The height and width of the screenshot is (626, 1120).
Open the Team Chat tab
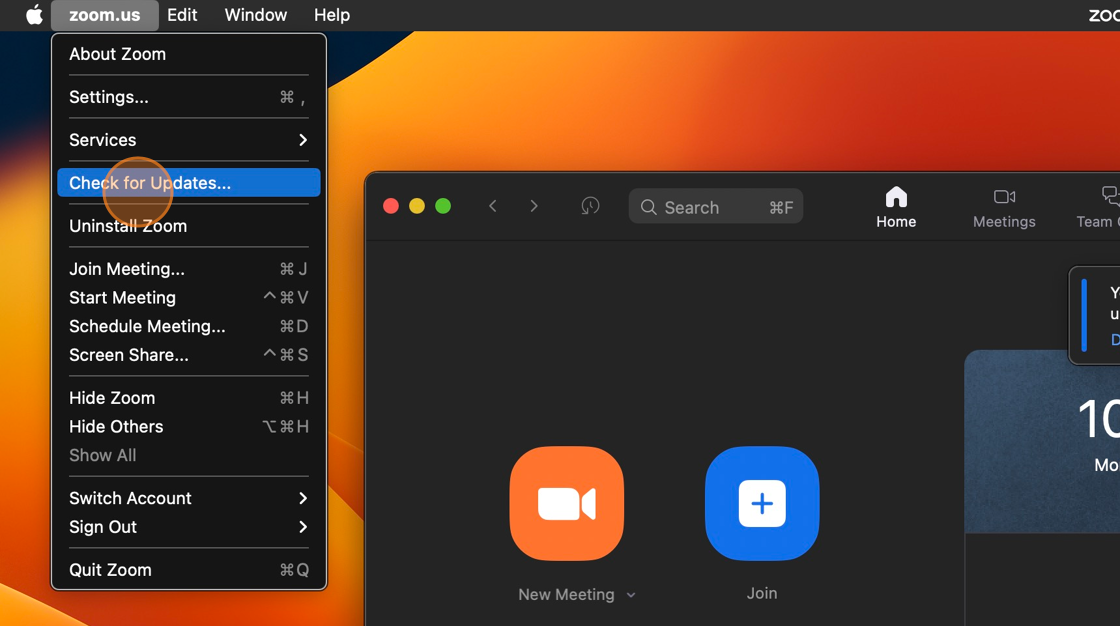pos(1099,208)
